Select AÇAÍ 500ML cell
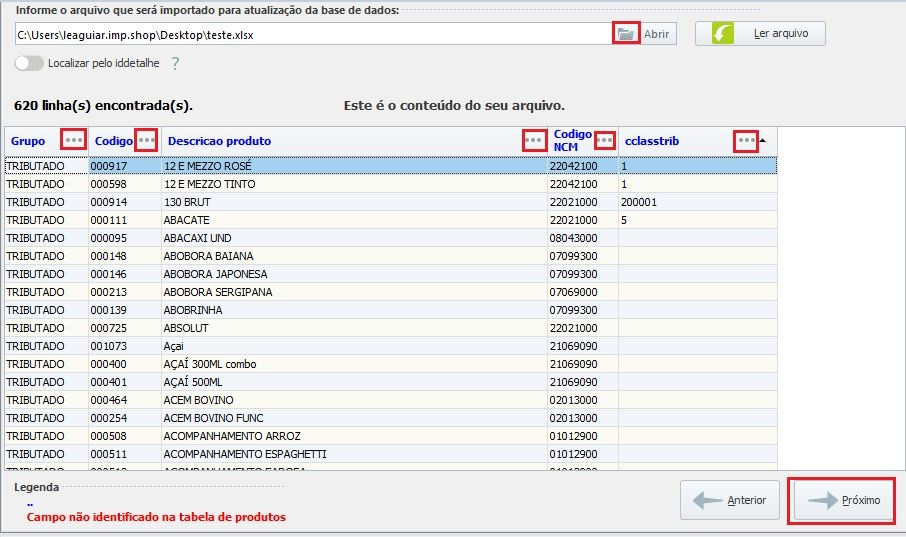Screen dimensions: 906x537 click(x=354, y=382)
